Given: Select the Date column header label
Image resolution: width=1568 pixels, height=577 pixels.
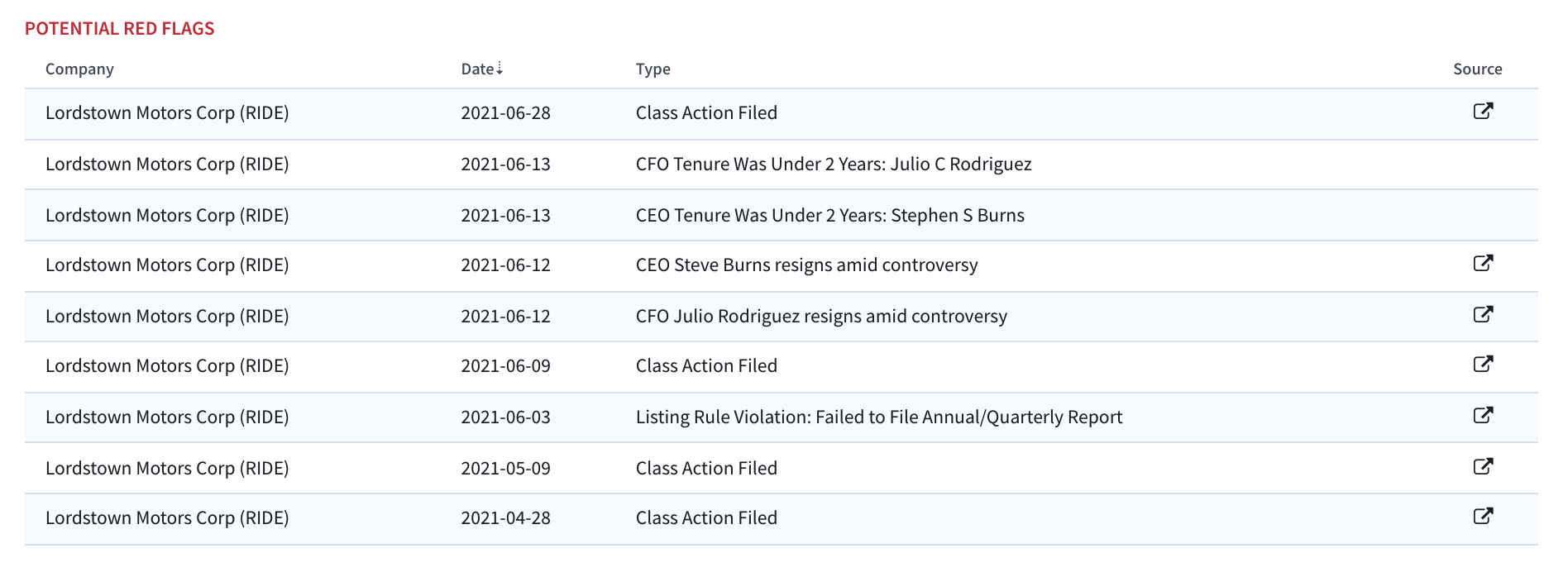Looking at the screenshot, I should coord(477,69).
